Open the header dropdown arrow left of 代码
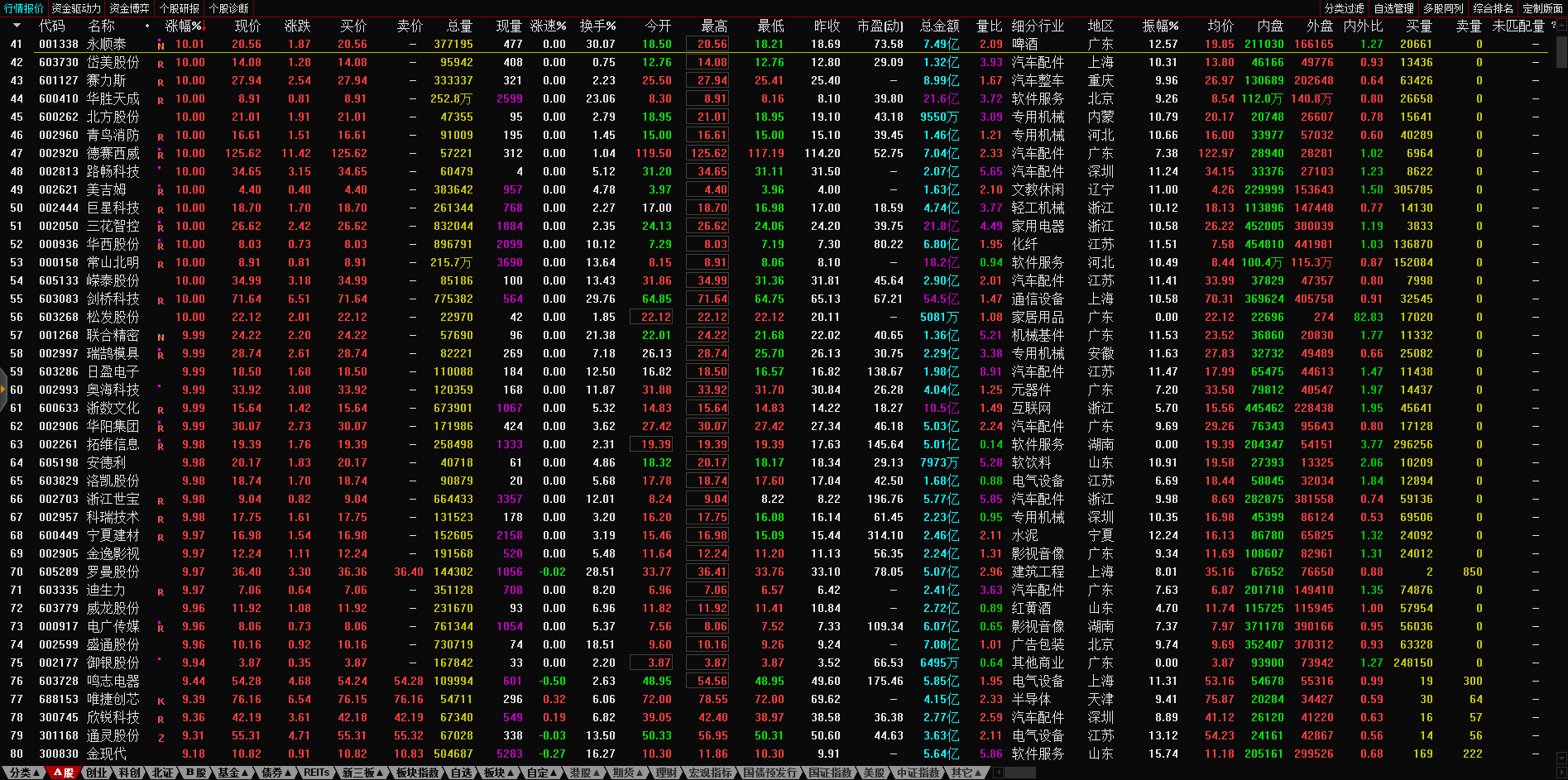This screenshot has height=780, width=1568. [17, 26]
